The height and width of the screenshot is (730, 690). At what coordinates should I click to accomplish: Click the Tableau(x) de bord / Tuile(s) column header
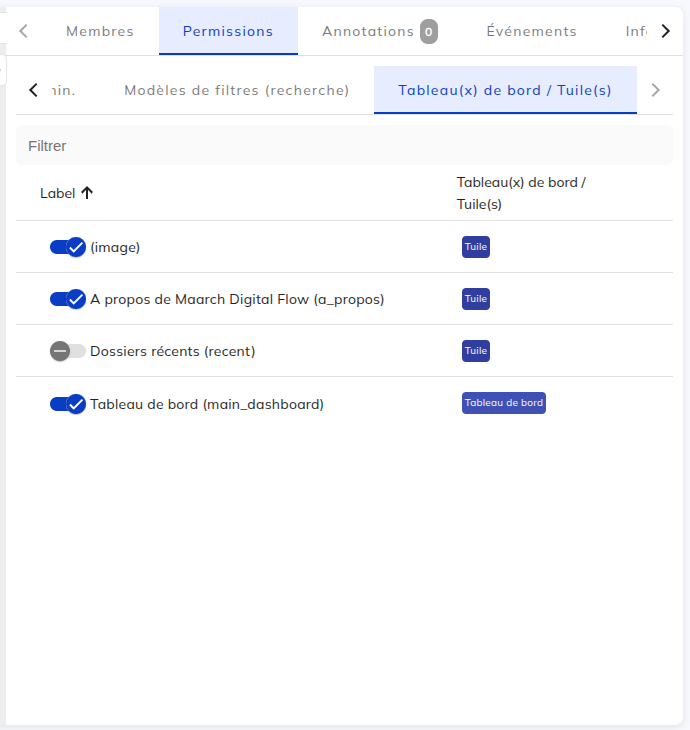tap(521, 193)
